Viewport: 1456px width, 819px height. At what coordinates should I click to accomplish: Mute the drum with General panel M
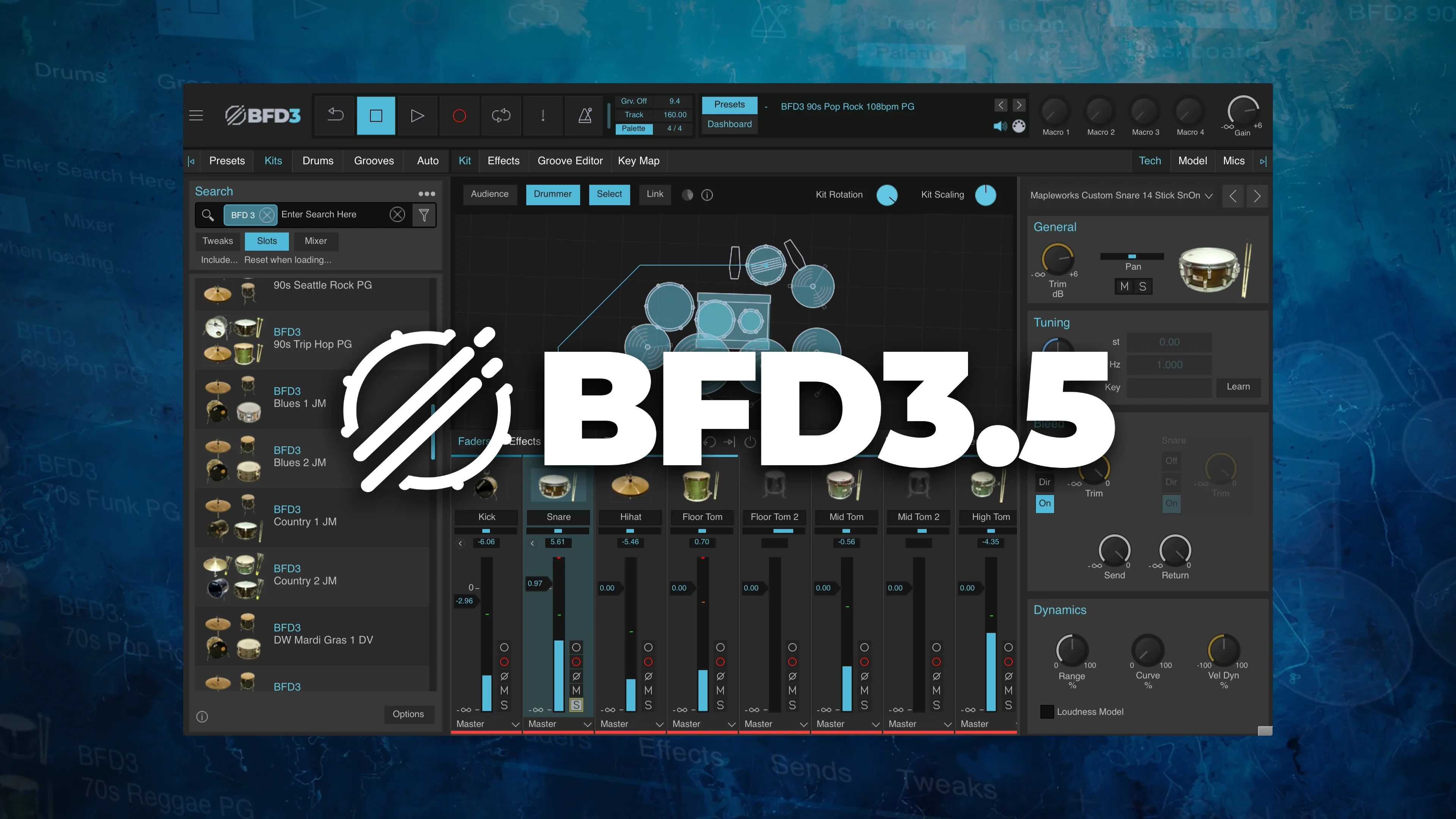(1124, 287)
